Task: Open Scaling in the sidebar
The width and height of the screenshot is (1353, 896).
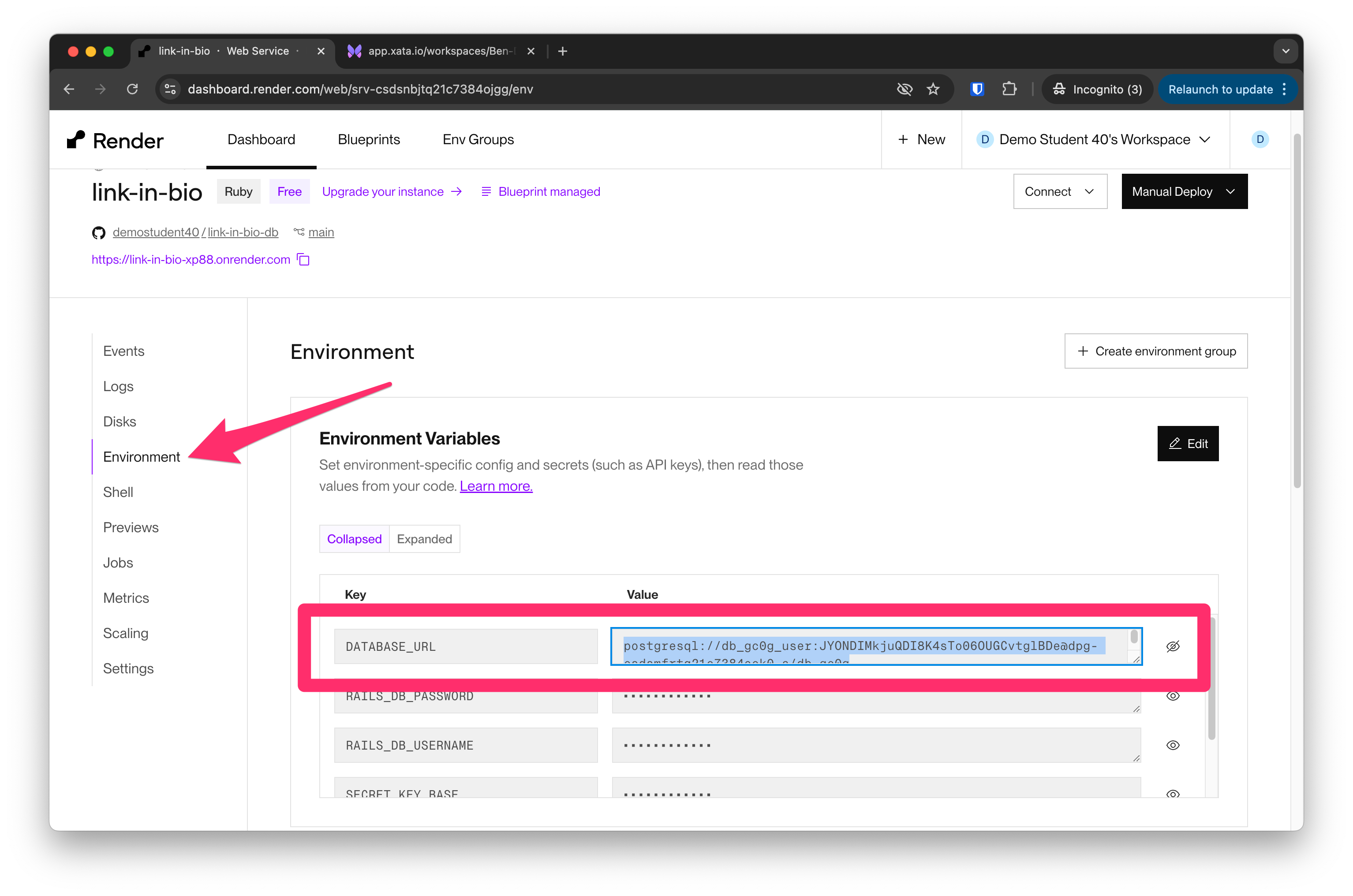Action: [x=126, y=633]
